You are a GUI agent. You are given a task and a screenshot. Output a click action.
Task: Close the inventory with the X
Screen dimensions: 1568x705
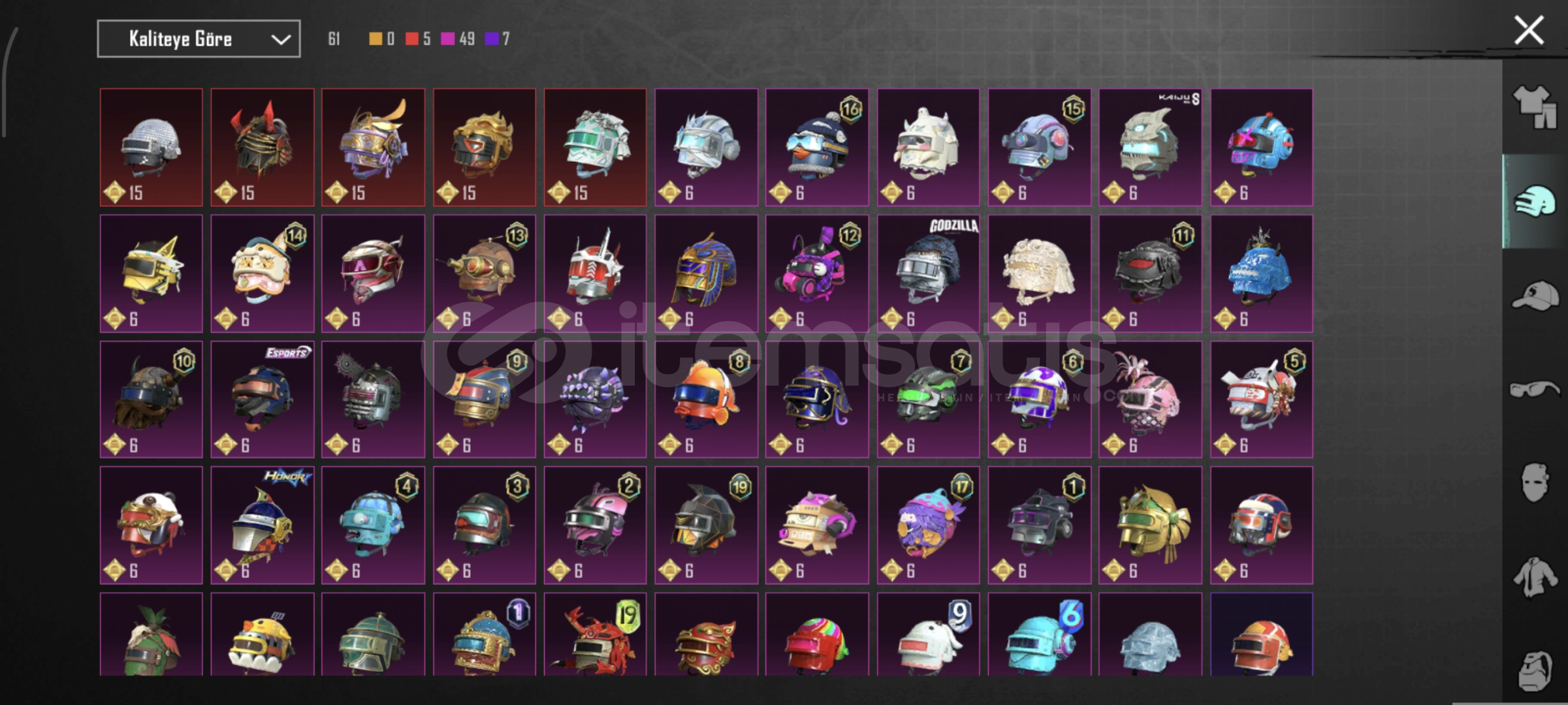pos(1529,31)
